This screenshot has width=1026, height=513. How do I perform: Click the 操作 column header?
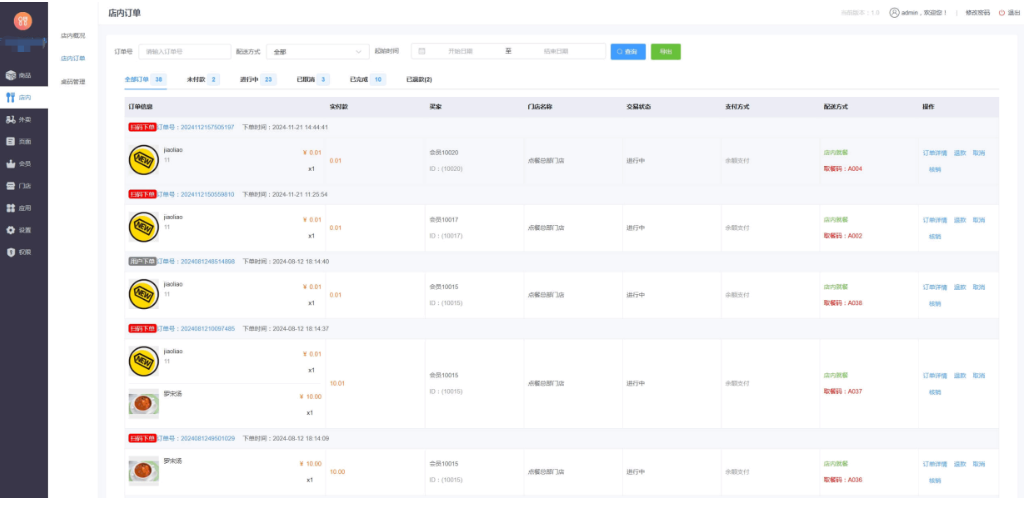click(x=929, y=107)
